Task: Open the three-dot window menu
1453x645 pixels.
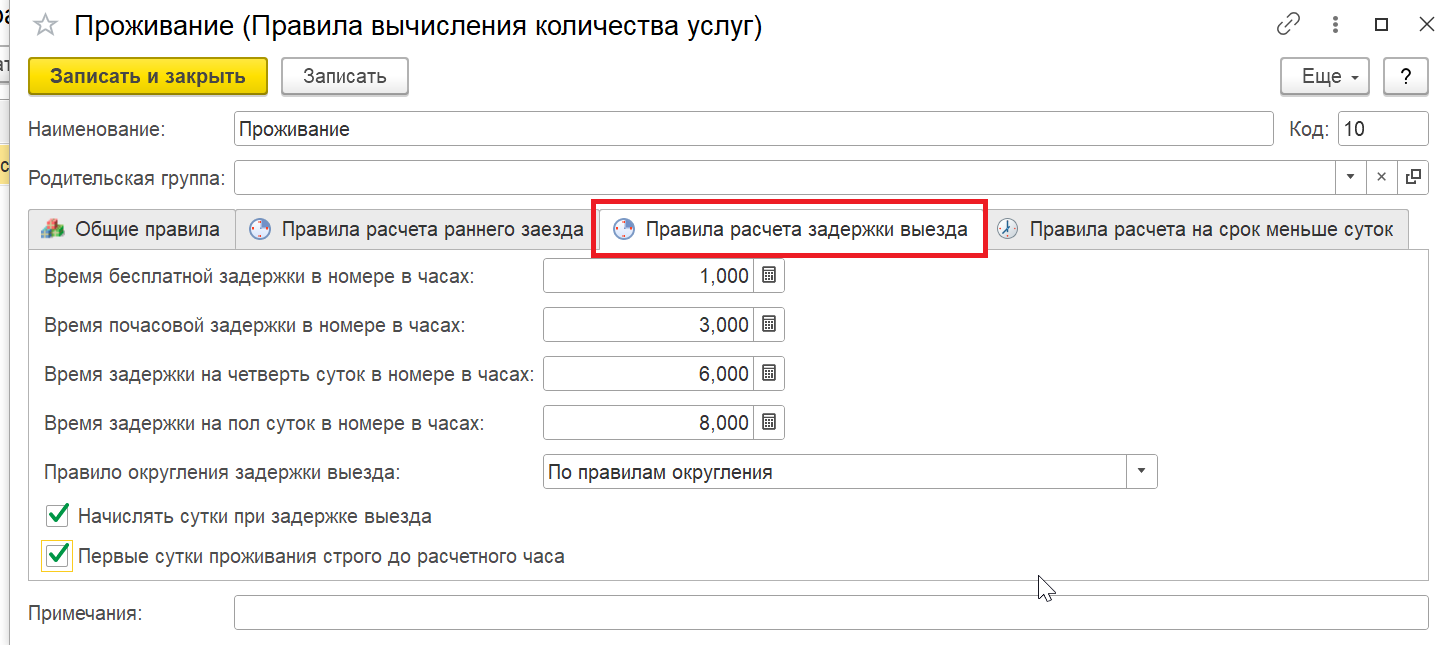Action: pos(1336,25)
